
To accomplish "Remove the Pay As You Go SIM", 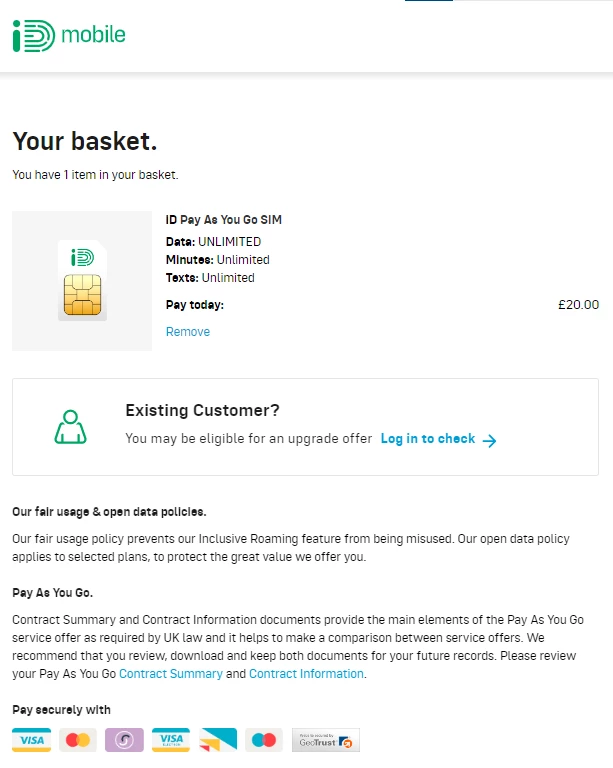I will [188, 332].
